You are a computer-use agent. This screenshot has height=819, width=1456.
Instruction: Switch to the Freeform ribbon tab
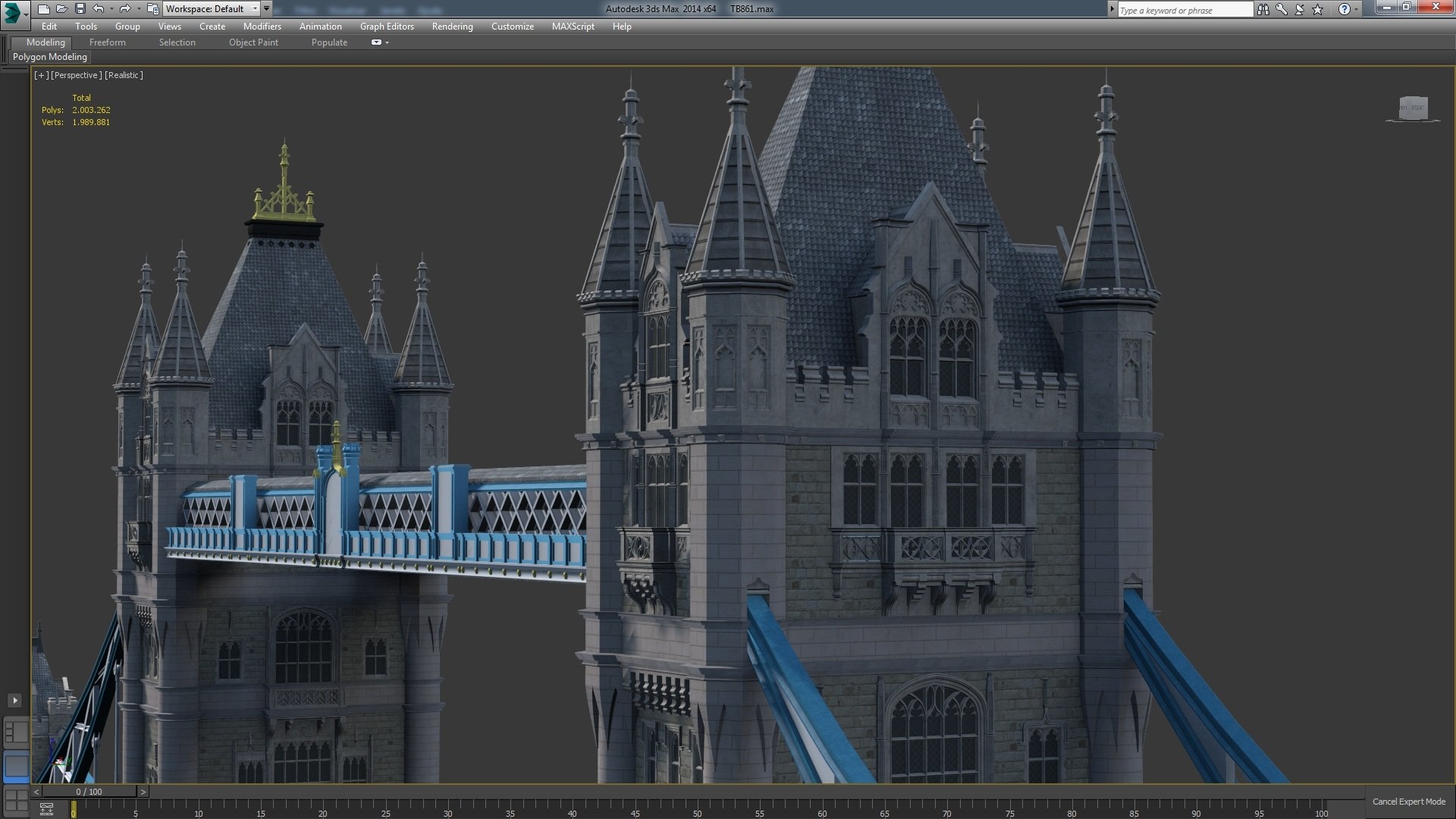click(x=107, y=42)
